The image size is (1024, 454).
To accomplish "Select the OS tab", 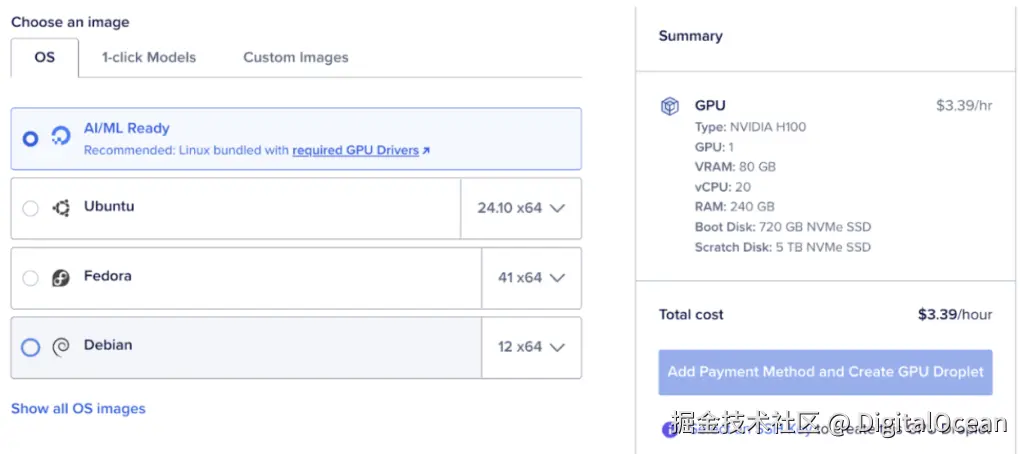I will tap(45, 57).
